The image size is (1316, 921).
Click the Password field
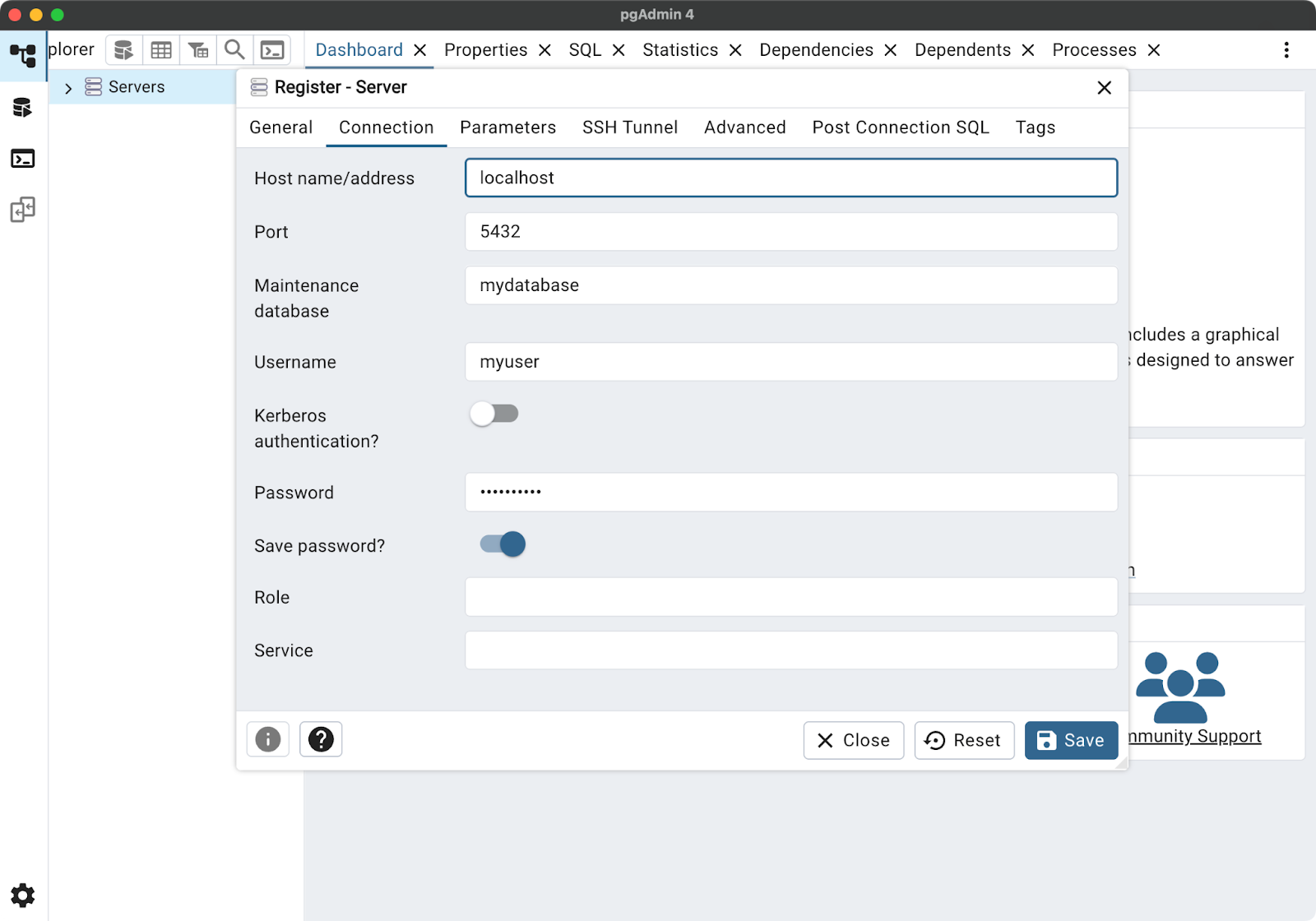791,492
